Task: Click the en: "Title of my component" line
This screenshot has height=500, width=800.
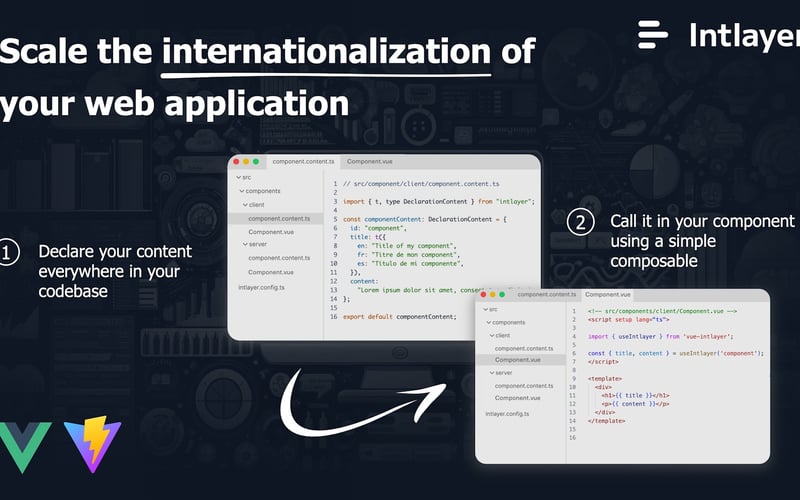Action: pyautogui.click(x=407, y=246)
